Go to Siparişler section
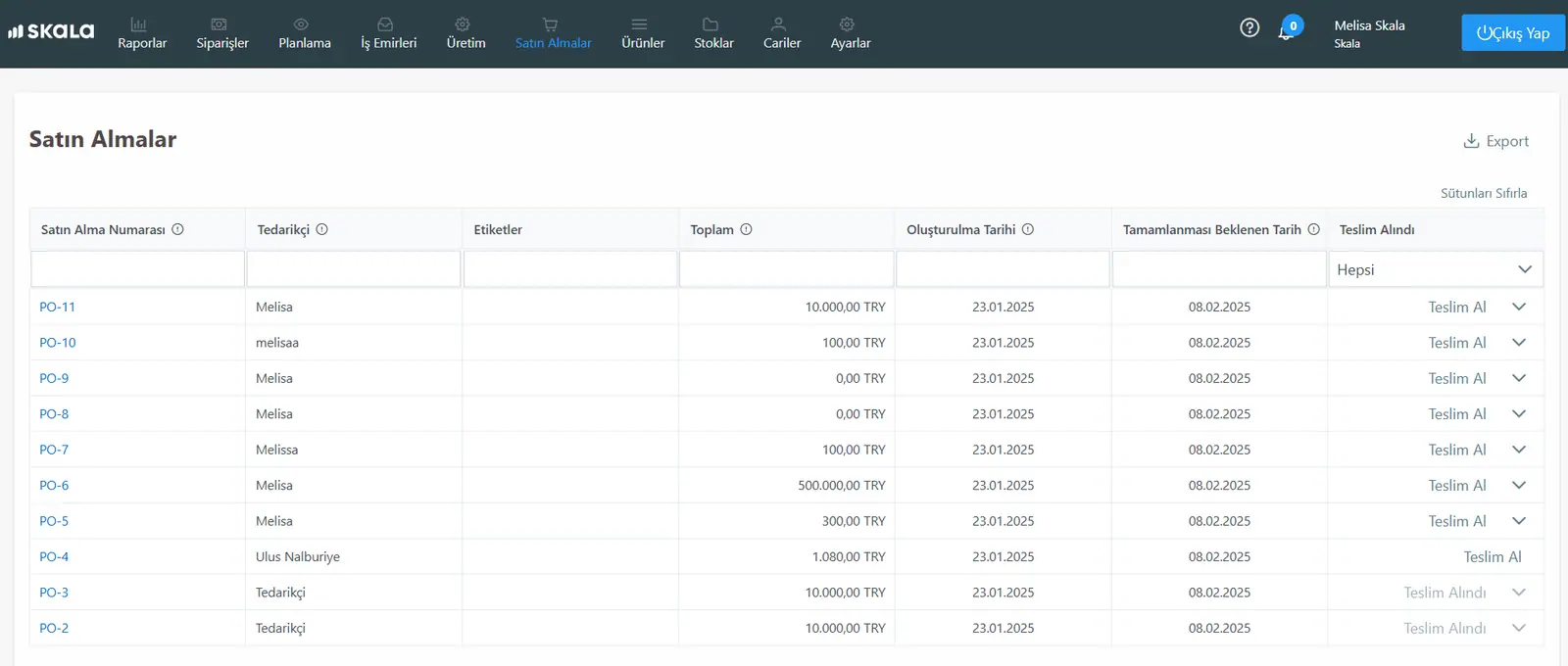1568x666 pixels. 222,33
